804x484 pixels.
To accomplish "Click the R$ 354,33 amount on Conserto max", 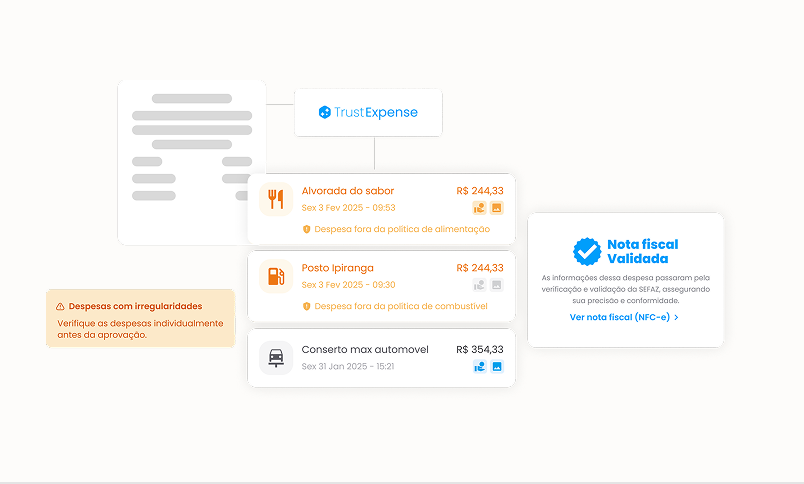I will point(479,350).
